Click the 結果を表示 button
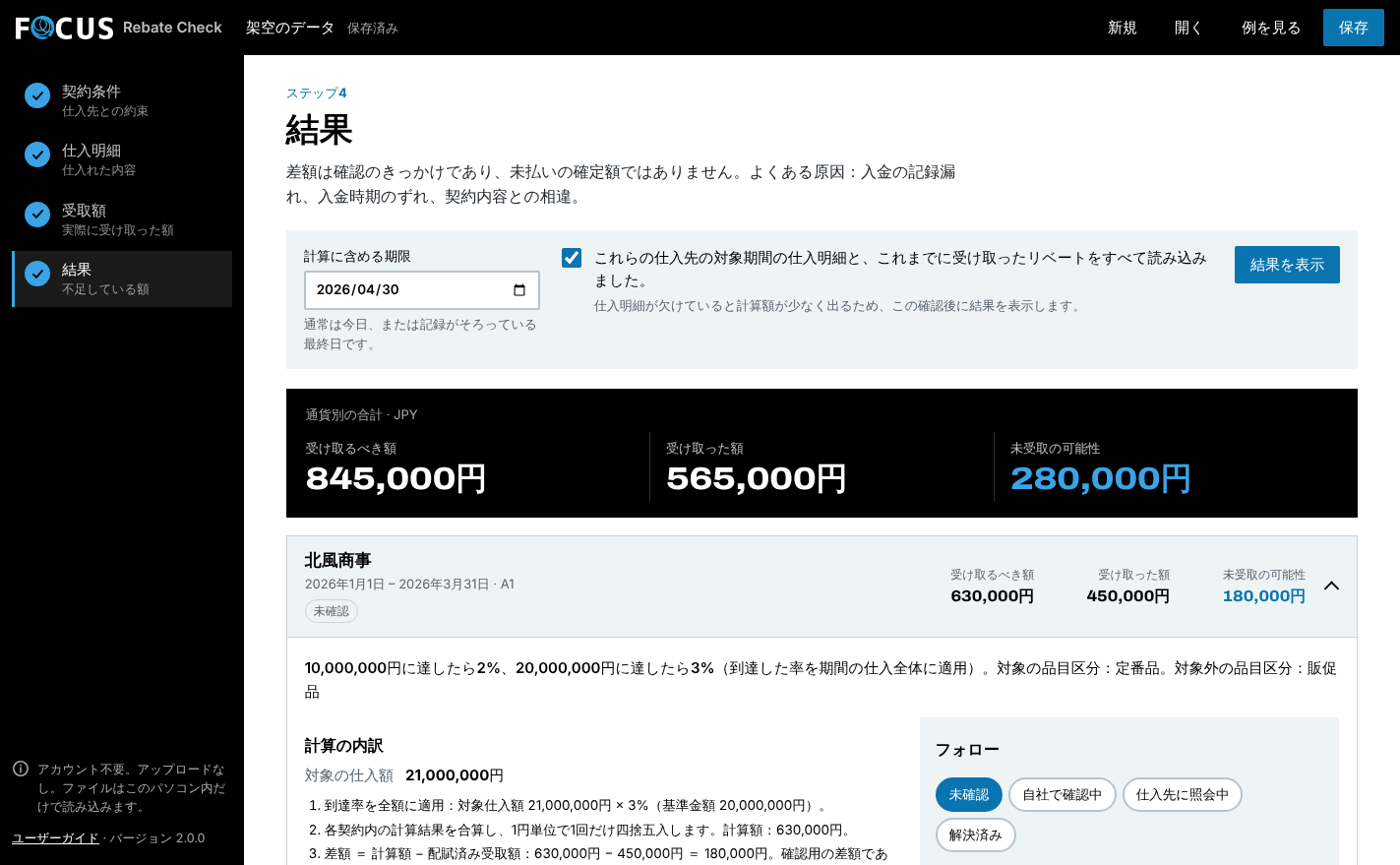This screenshot has width=1400, height=865. 1287,265
